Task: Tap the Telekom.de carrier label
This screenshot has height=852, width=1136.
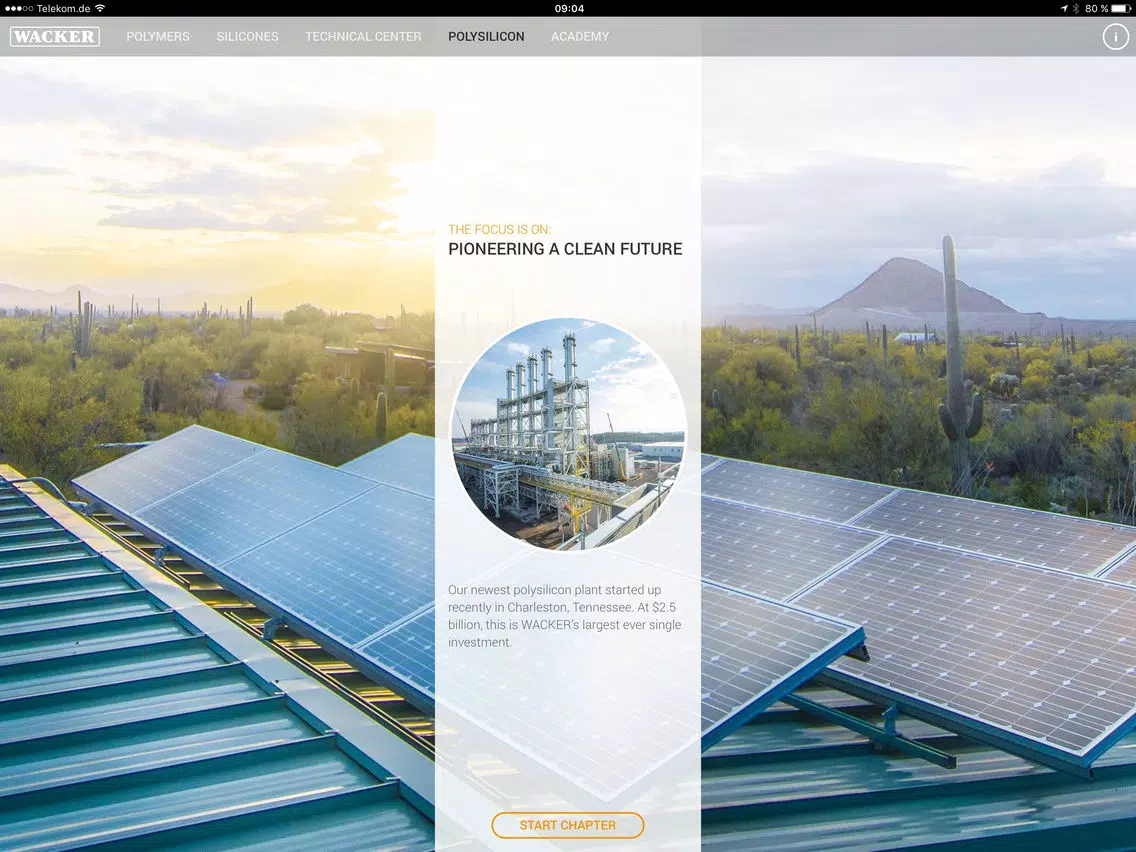Action: pyautogui.click(x=63, y=8)
